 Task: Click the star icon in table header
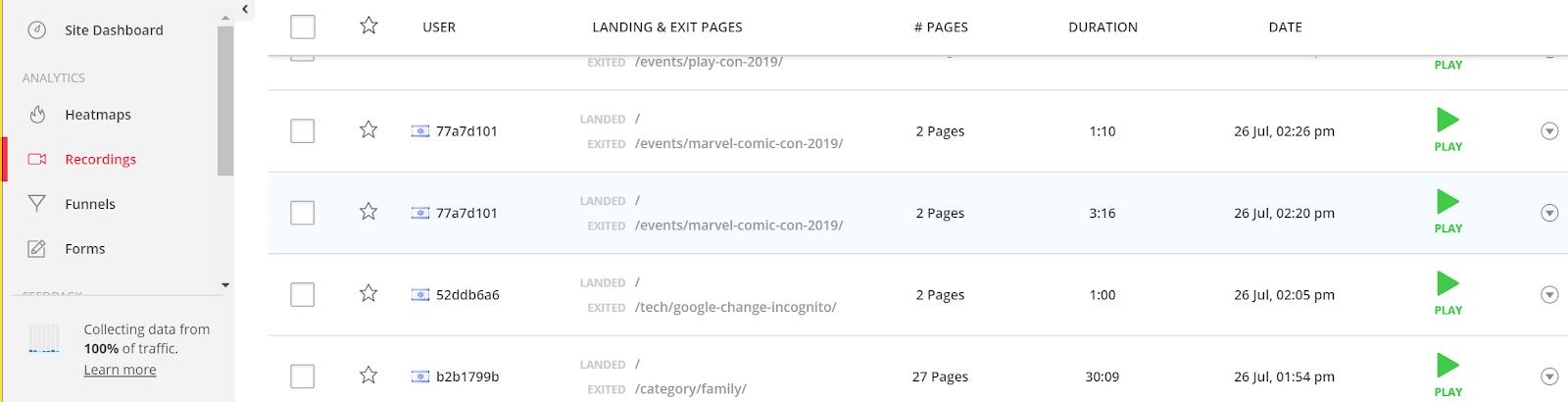368,25
